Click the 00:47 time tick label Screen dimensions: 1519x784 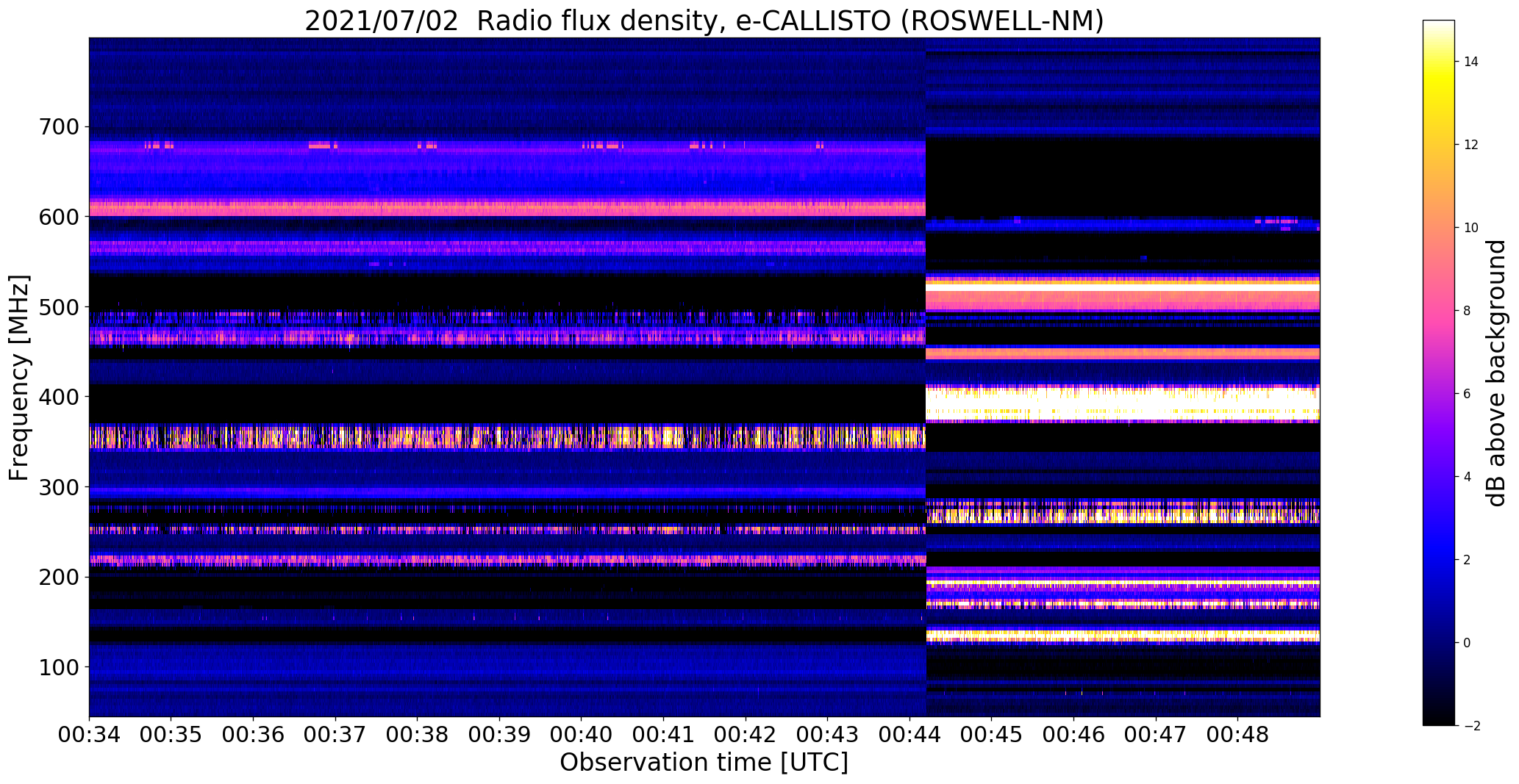pos(1157,735)
